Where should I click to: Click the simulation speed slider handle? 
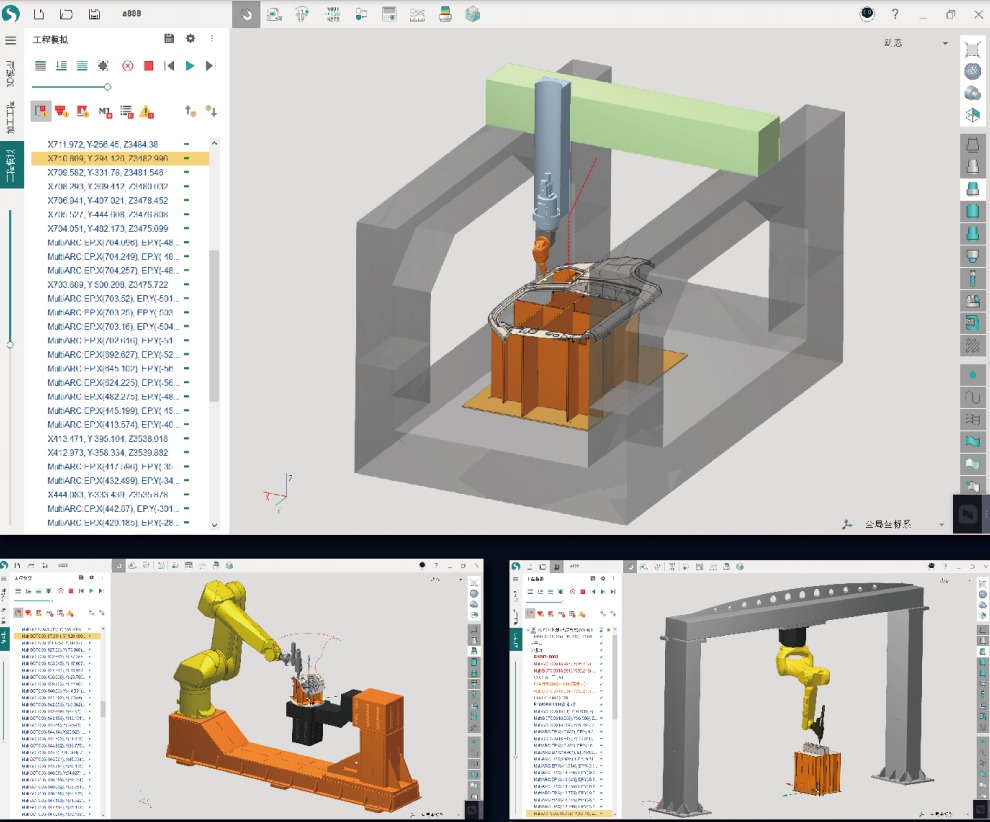(x=107, y=87)
